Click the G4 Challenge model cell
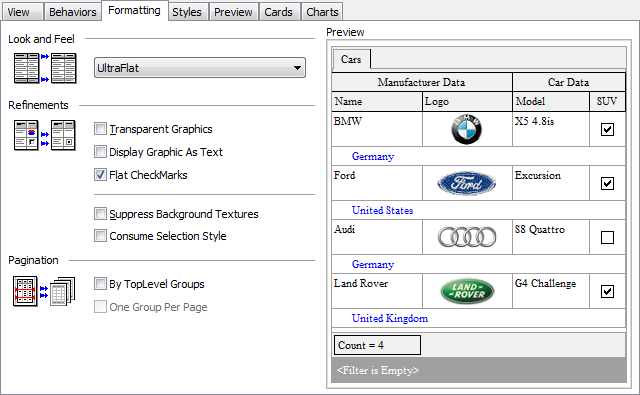Screen dimensions: 640x395 [x=551, y=291]
